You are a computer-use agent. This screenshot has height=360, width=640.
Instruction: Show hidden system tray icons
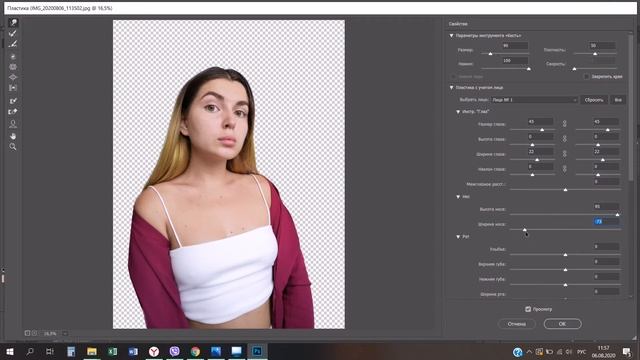(x=529, y=352)
